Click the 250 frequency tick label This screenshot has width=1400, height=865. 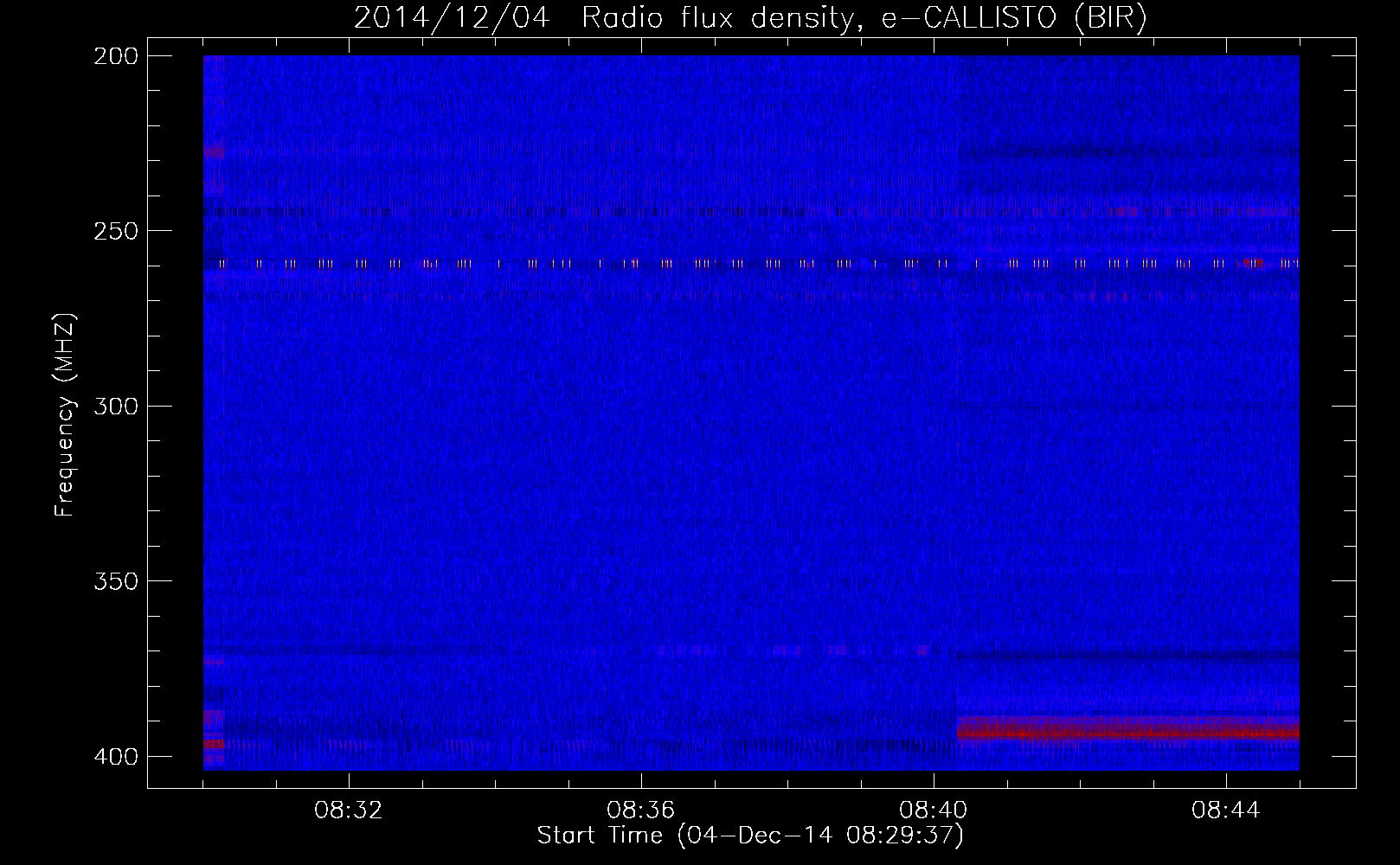pos(115,231)
